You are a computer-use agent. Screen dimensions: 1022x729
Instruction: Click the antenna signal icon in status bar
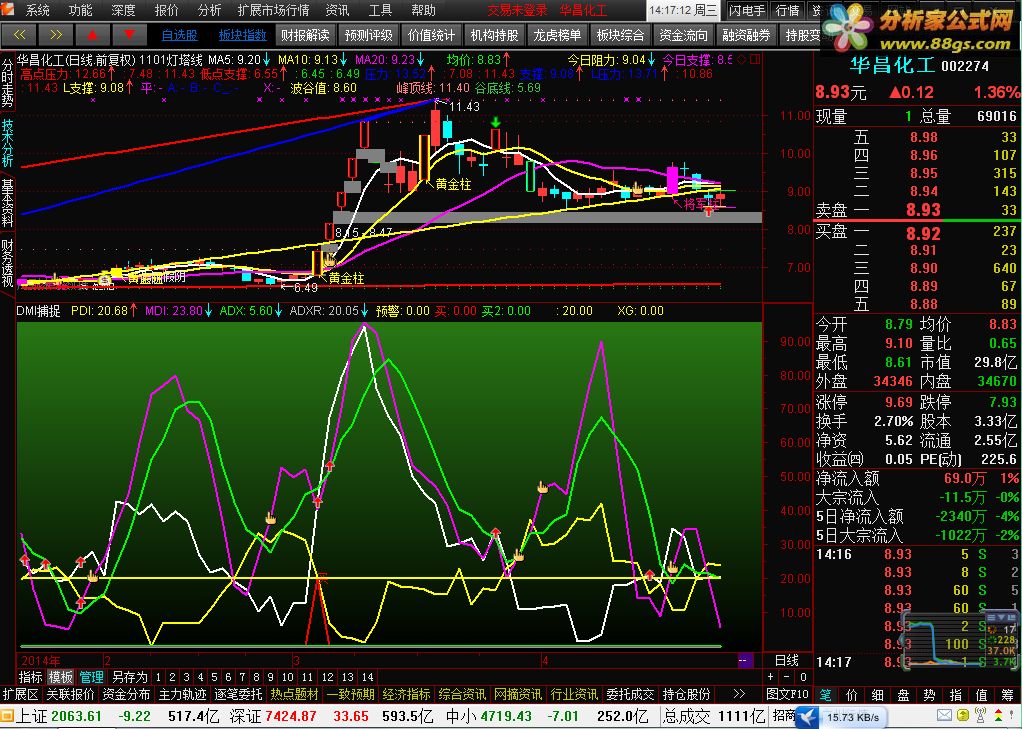coord(979,716)
